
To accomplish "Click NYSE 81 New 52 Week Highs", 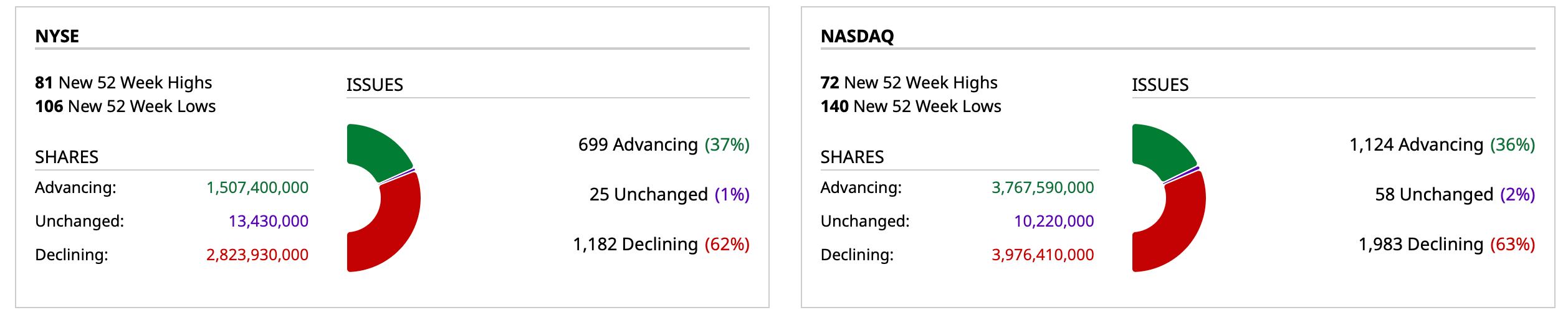I will 123,83.
